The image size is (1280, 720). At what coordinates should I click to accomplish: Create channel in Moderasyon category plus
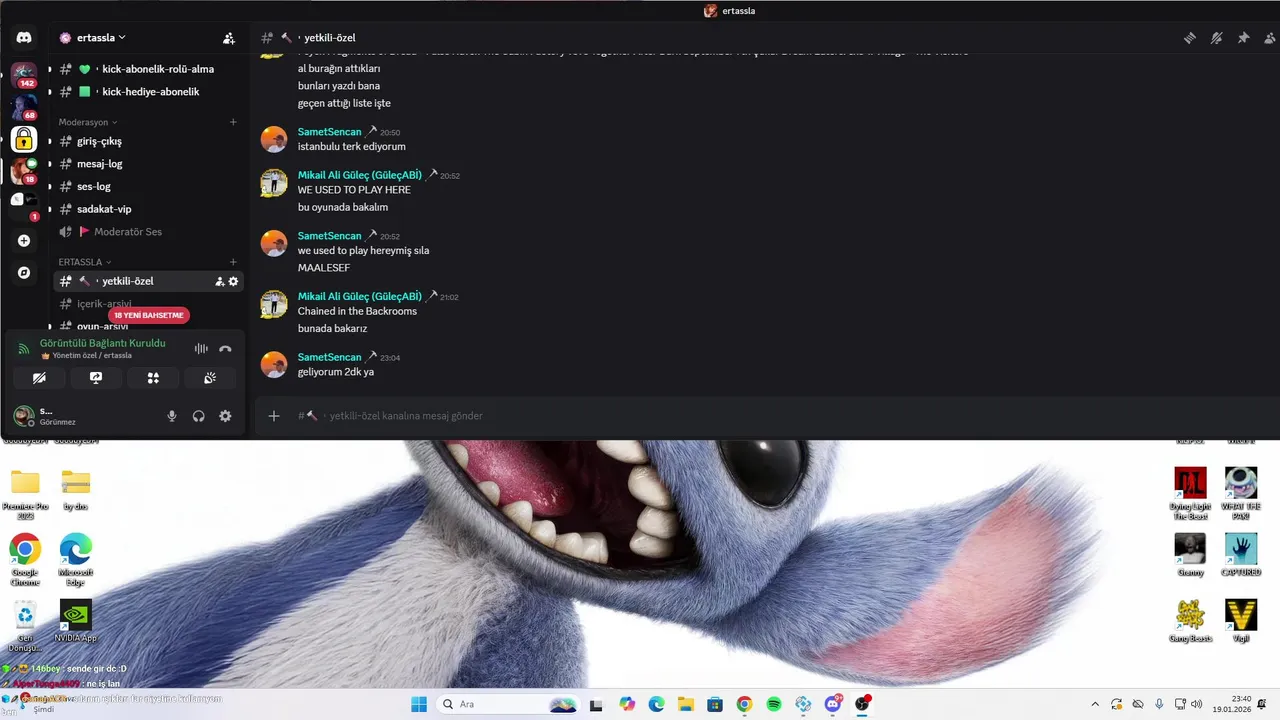[233, 122]
